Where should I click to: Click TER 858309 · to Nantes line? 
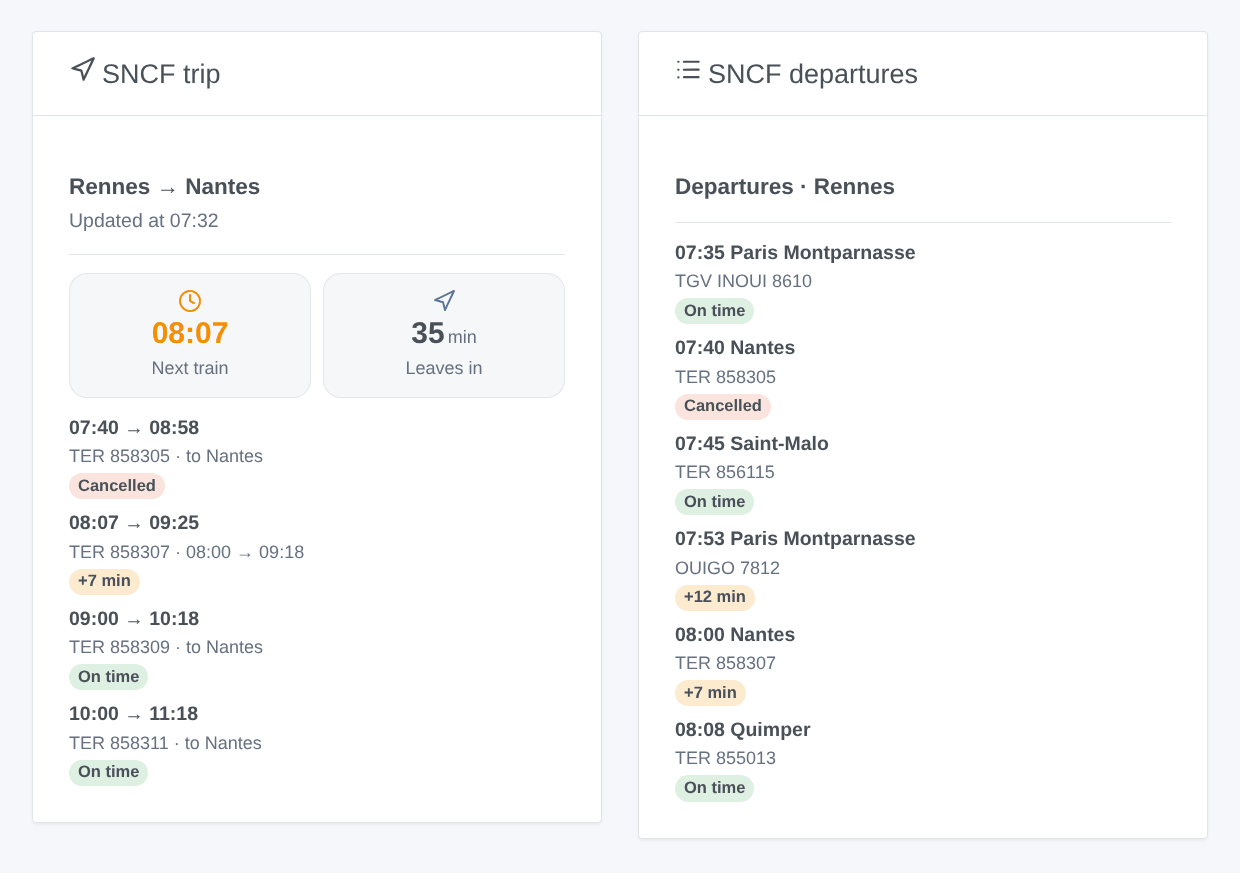pos(166,648)
